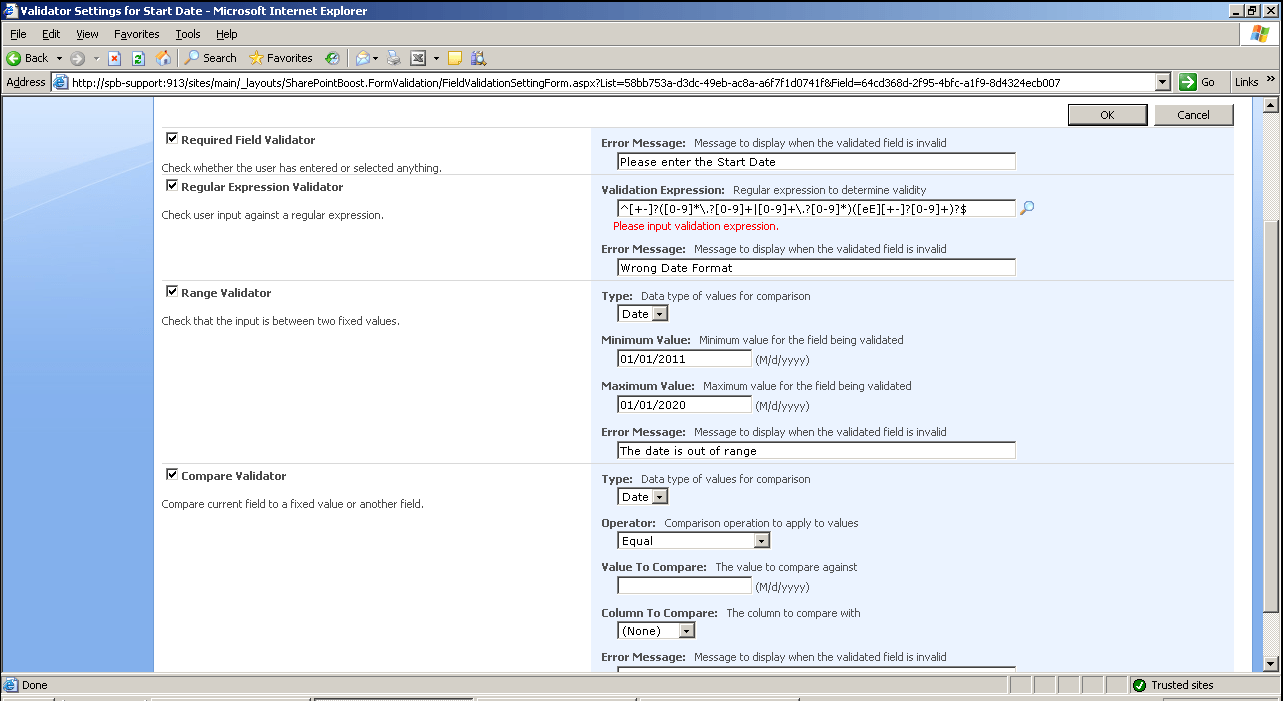Open the File menu

coord(18,34)
